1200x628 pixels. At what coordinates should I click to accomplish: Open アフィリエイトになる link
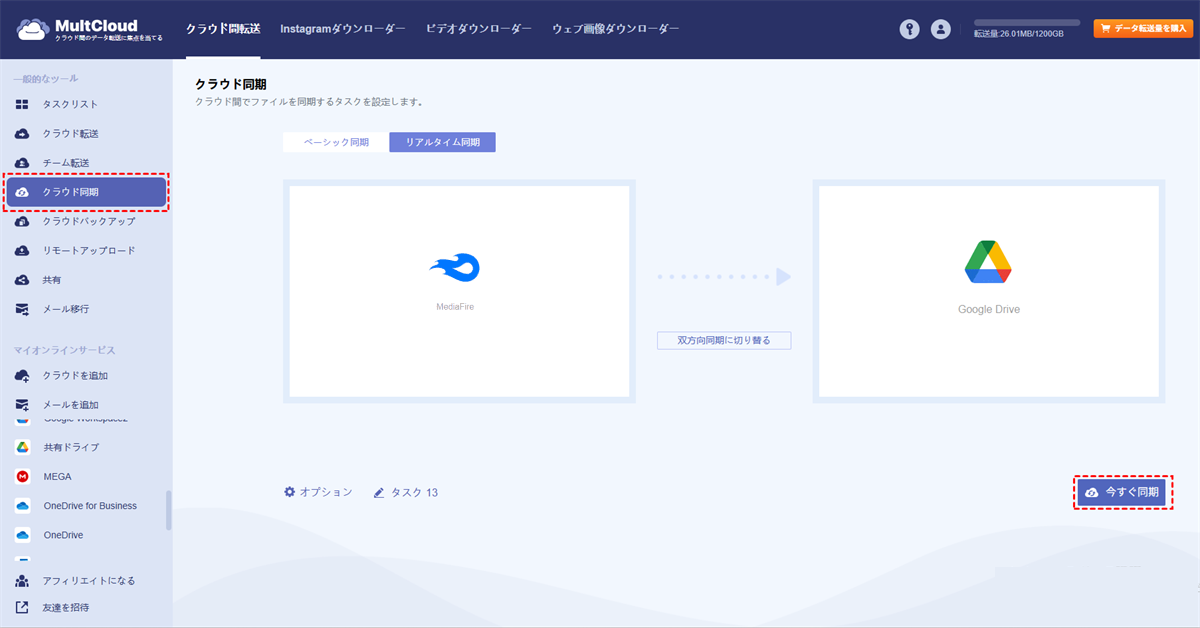[x=88, y=581]
